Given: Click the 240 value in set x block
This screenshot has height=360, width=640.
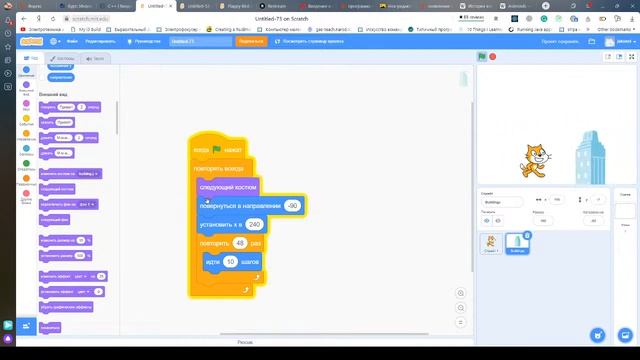Looking at the screenshot, I should tap(254, 224).
